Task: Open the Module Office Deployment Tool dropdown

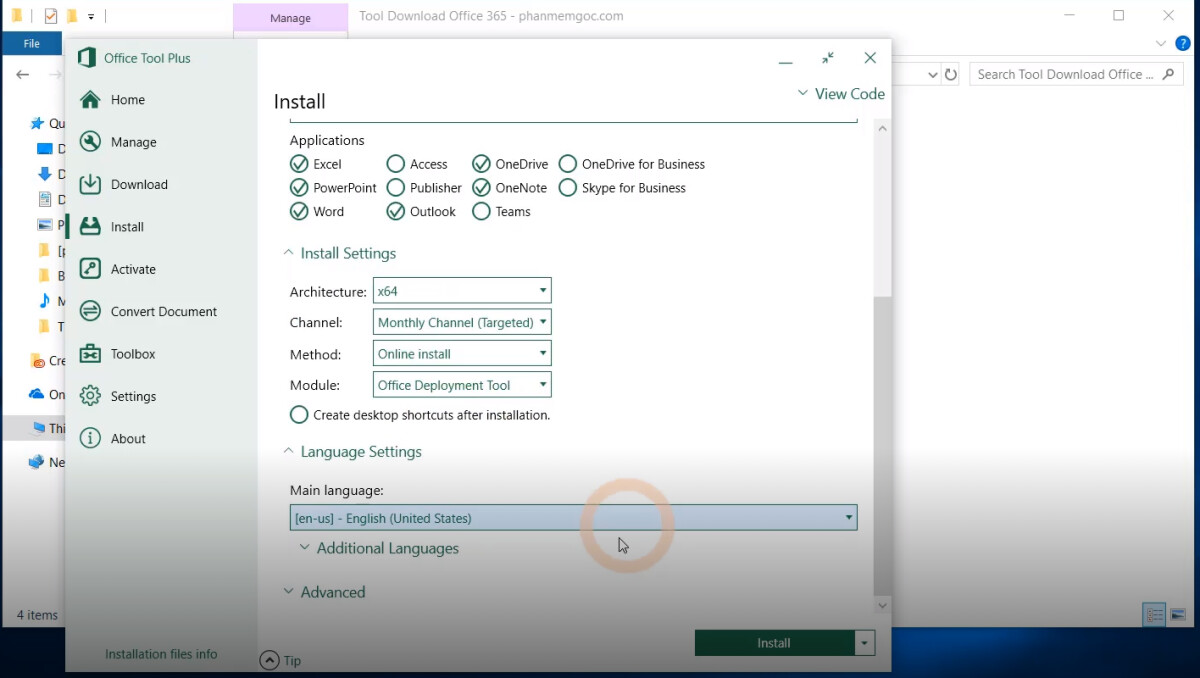Action: coord(462,385)
